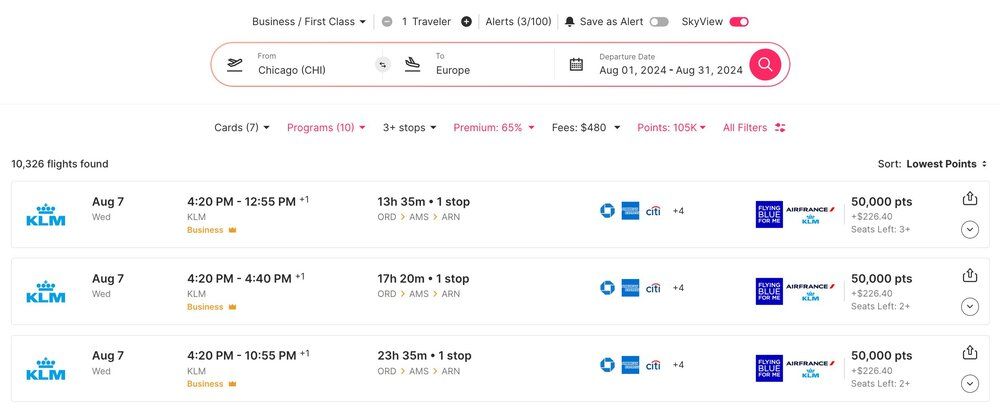Open the Programs (10) filter
This screenshot has width=1000, height=409.
(x=326, y=128)
